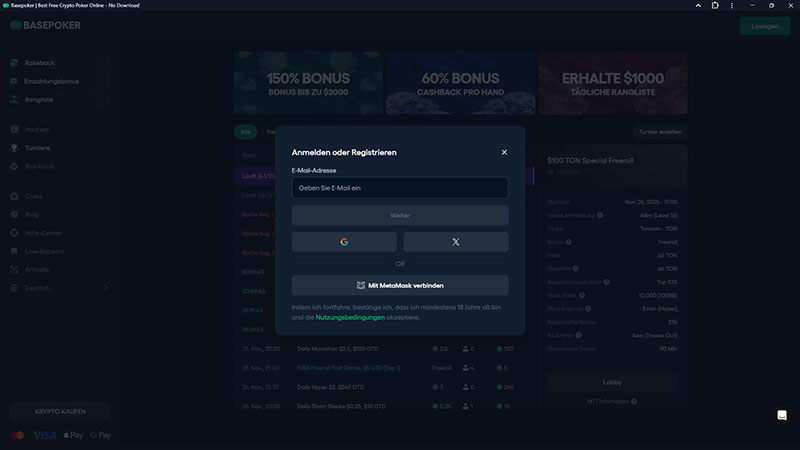Select Hold'em in the sidebar menu
Viewport: 800px width, 450px height.
click(x=37, y=129)
